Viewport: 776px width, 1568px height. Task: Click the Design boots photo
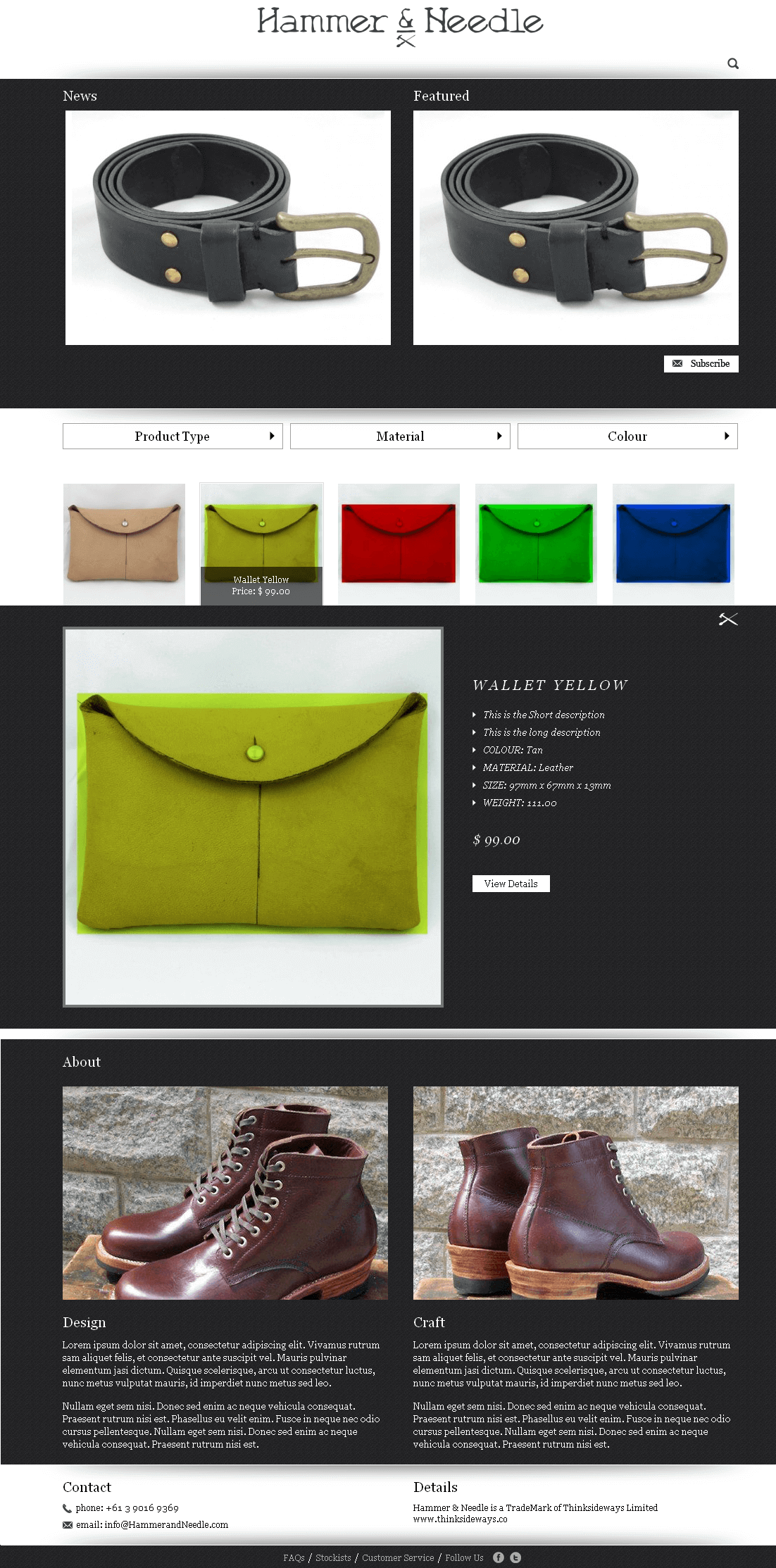coord(225,1193)
